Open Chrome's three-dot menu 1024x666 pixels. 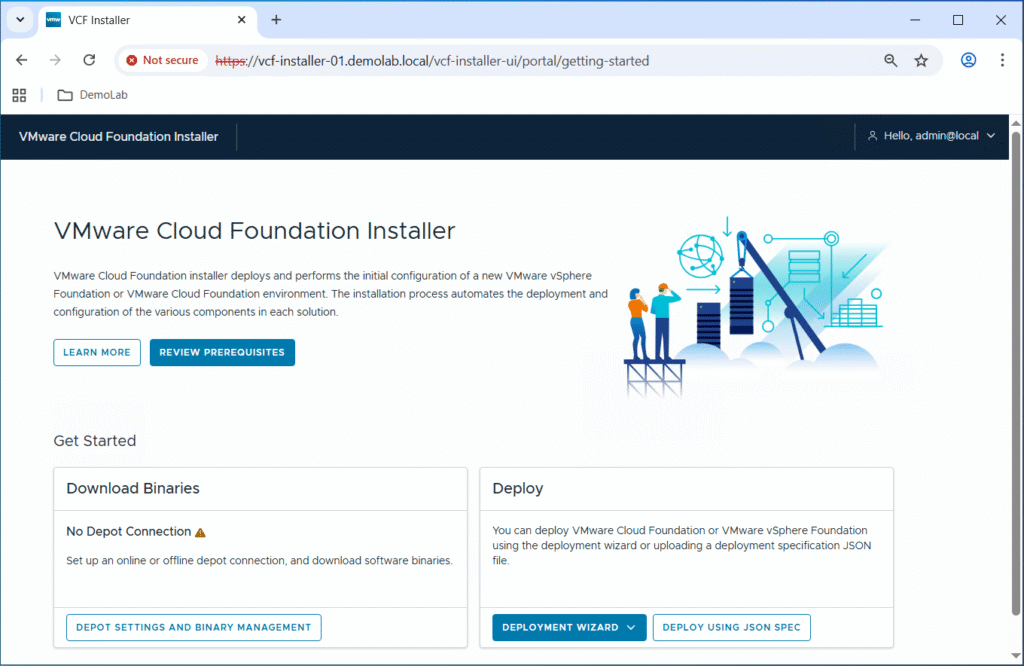(x=1002, y=60)
